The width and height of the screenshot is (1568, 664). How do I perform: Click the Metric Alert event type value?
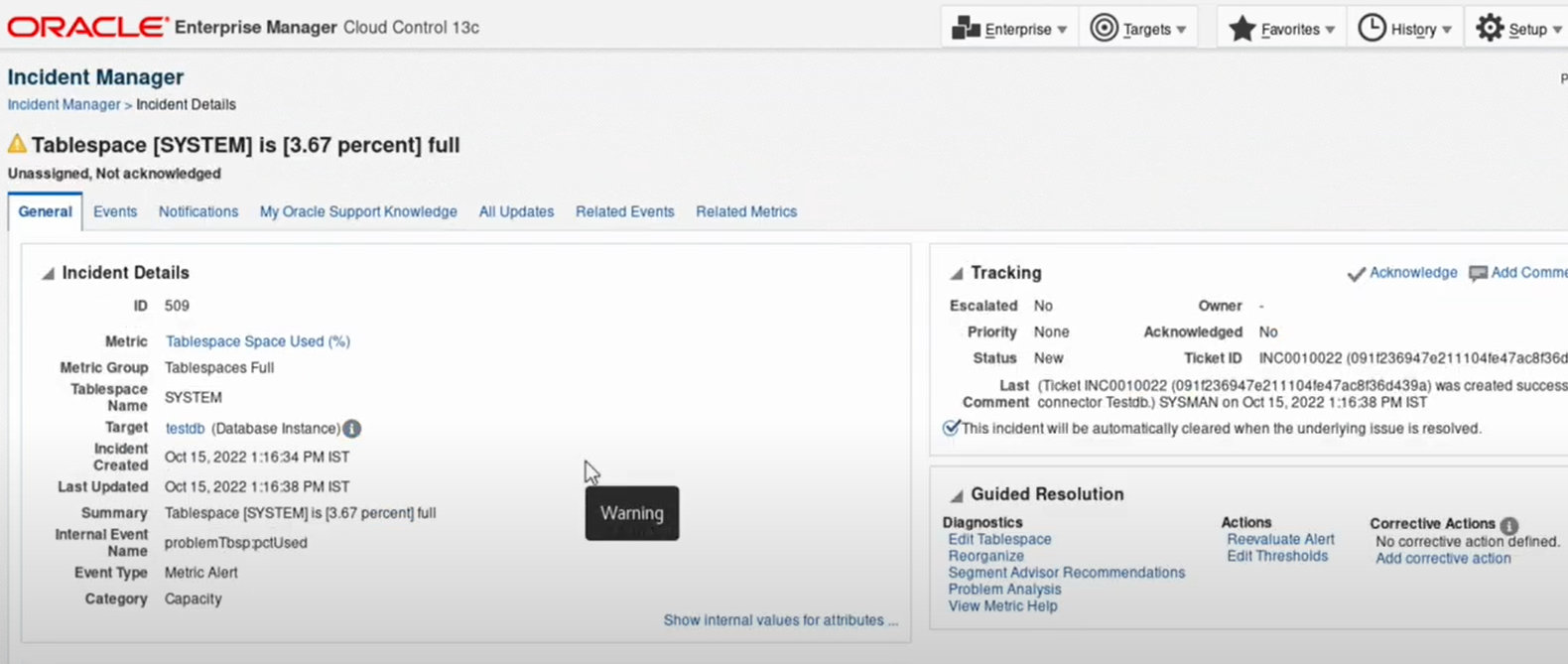[x=201, y=573]
